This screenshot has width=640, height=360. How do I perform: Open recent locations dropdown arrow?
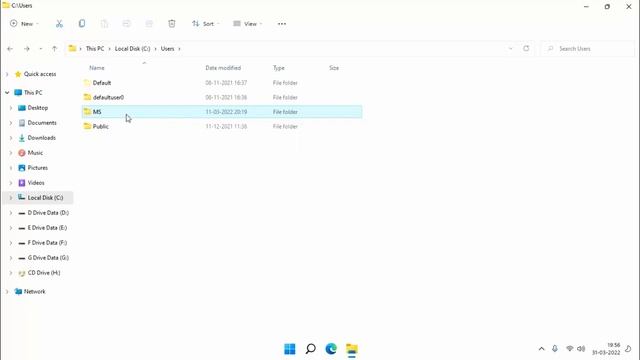[x=40, y=49]
